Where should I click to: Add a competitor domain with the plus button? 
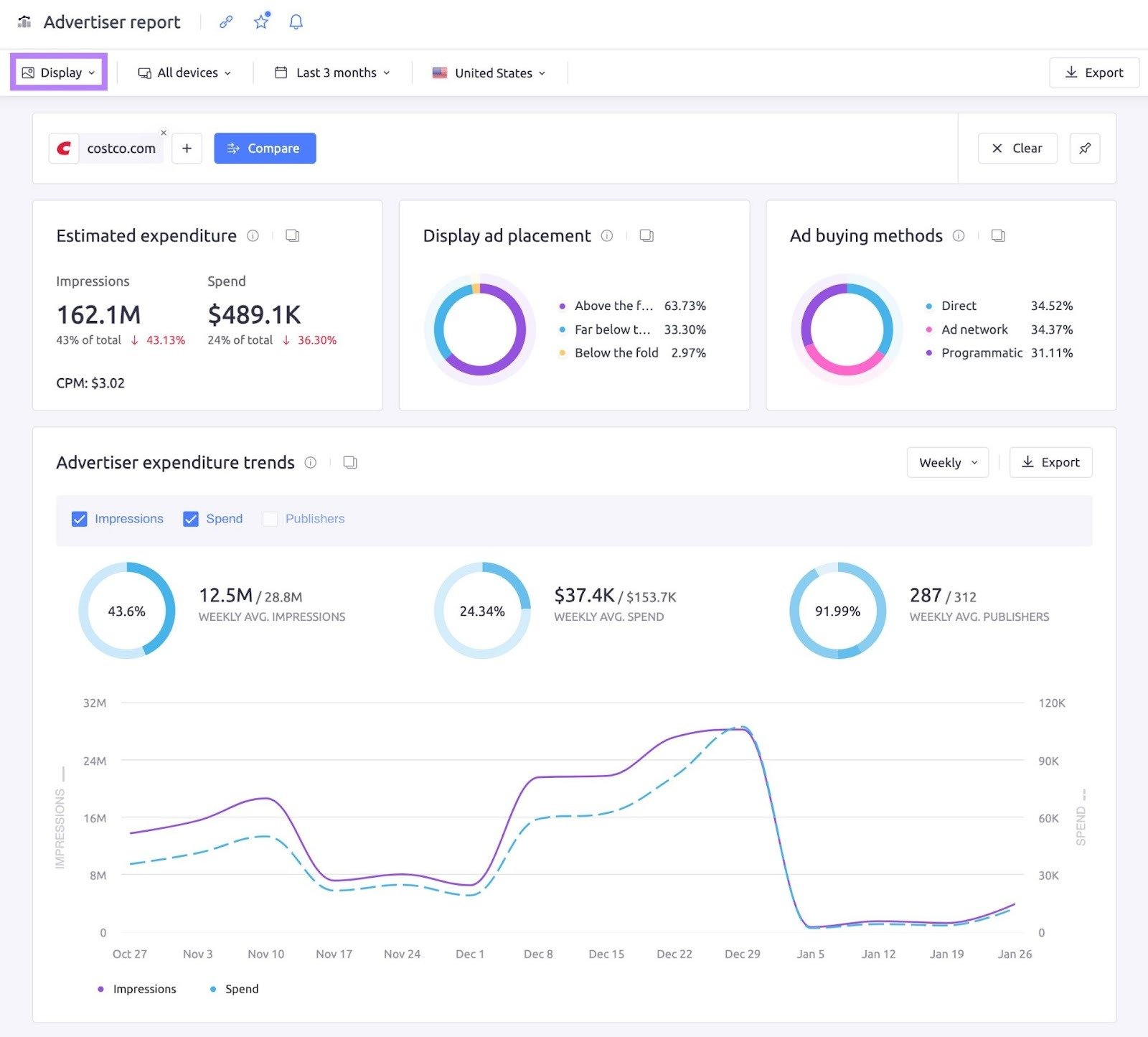(187, 148)
